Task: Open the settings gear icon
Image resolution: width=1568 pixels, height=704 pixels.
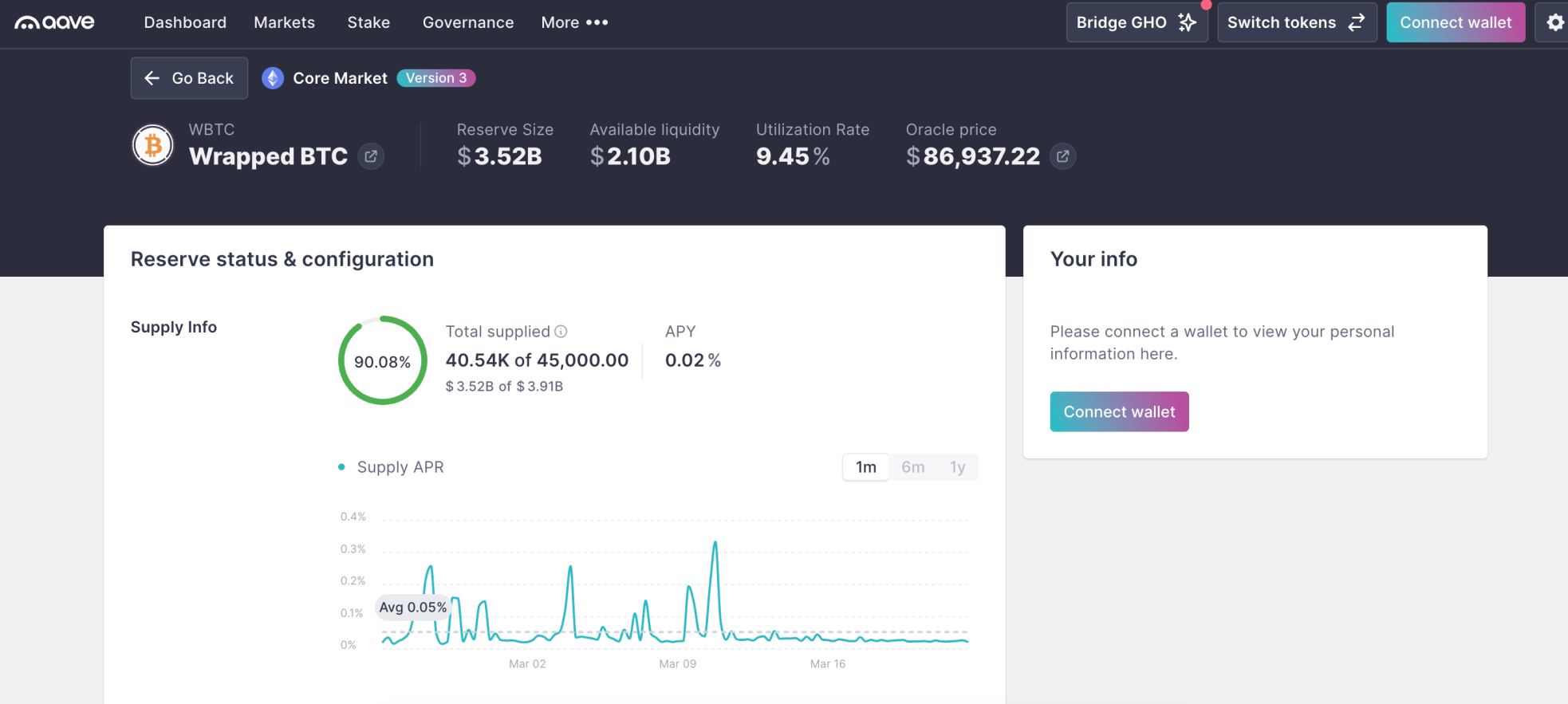Action: pos(1554,22)
